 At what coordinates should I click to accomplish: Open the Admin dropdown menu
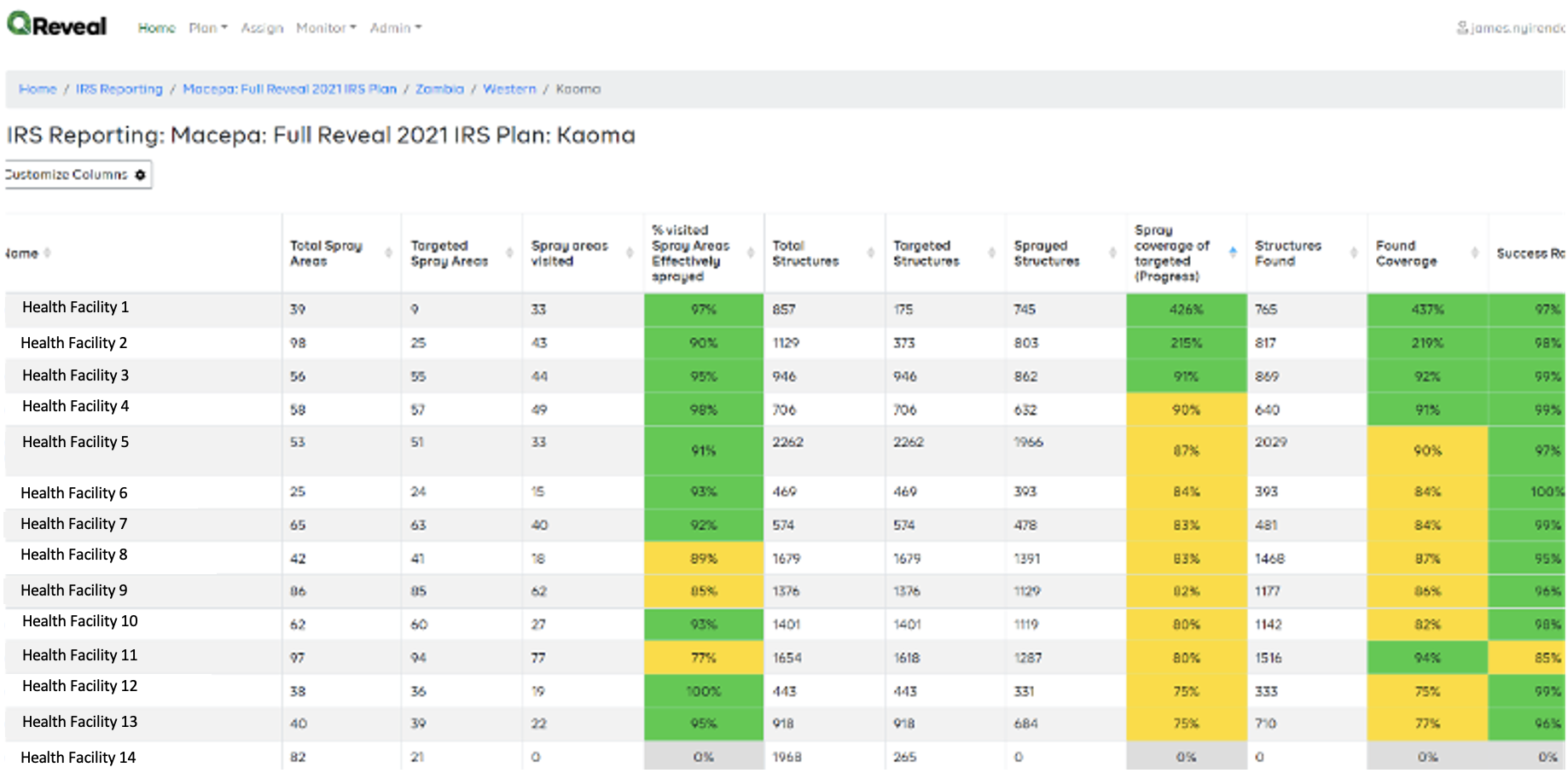395,28
